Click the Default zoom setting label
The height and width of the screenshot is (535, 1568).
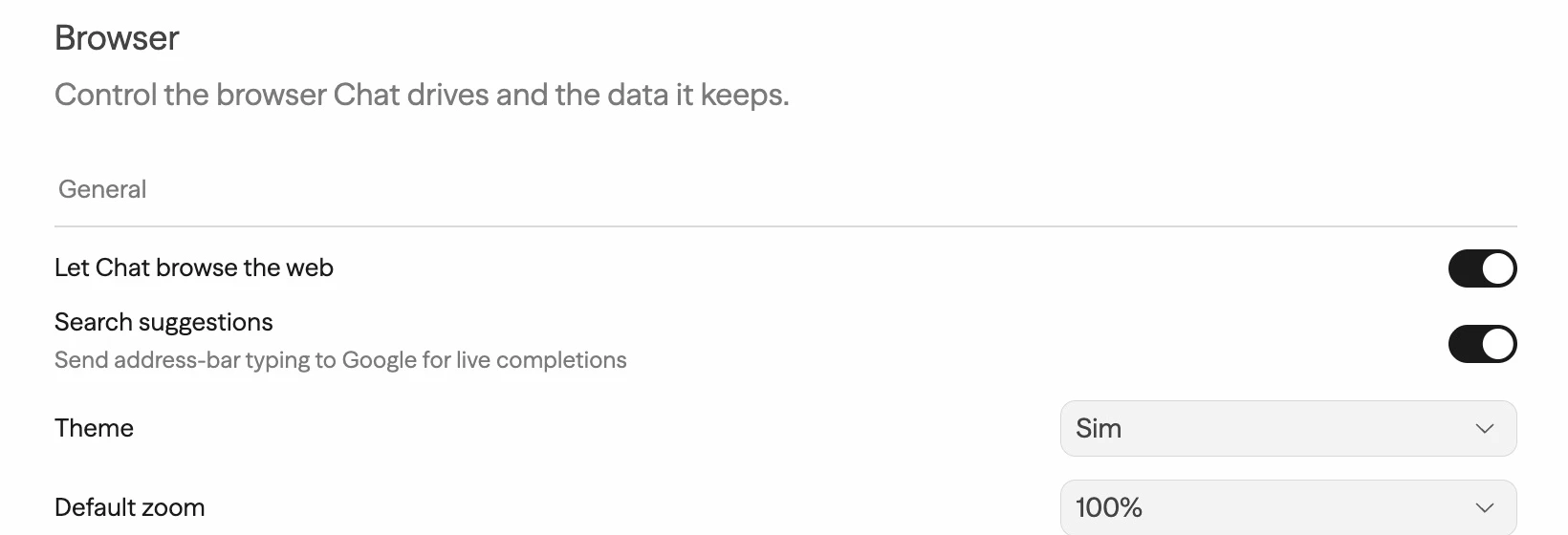click(129, 507)
